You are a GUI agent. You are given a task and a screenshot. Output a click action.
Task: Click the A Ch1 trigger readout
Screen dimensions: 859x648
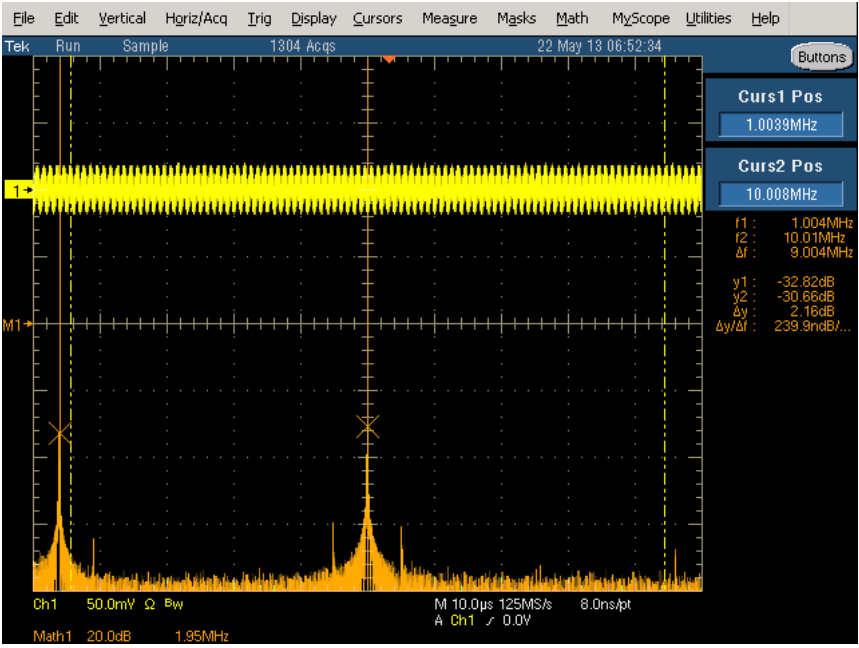click(454, 621)
